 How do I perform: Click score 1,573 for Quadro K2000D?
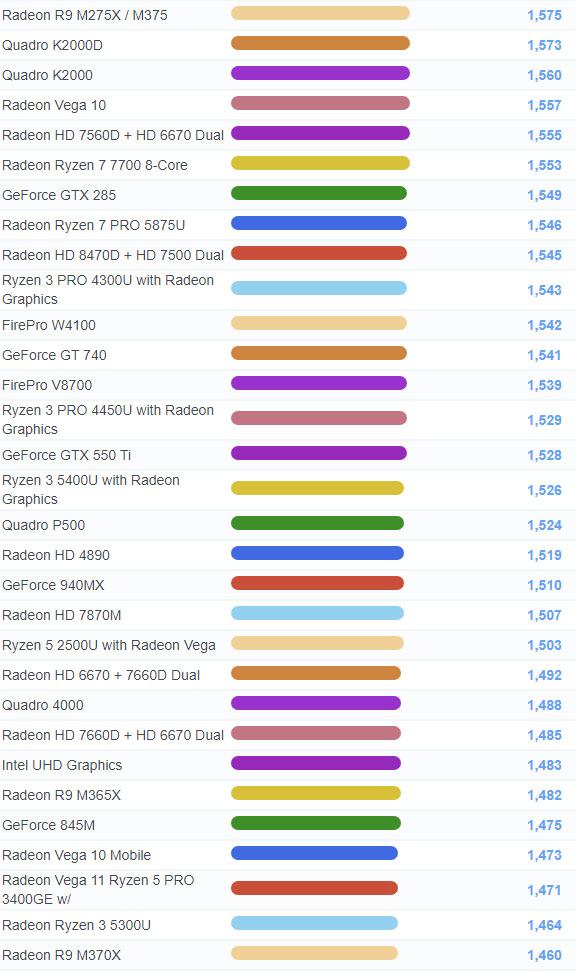[x=544, y=45]
